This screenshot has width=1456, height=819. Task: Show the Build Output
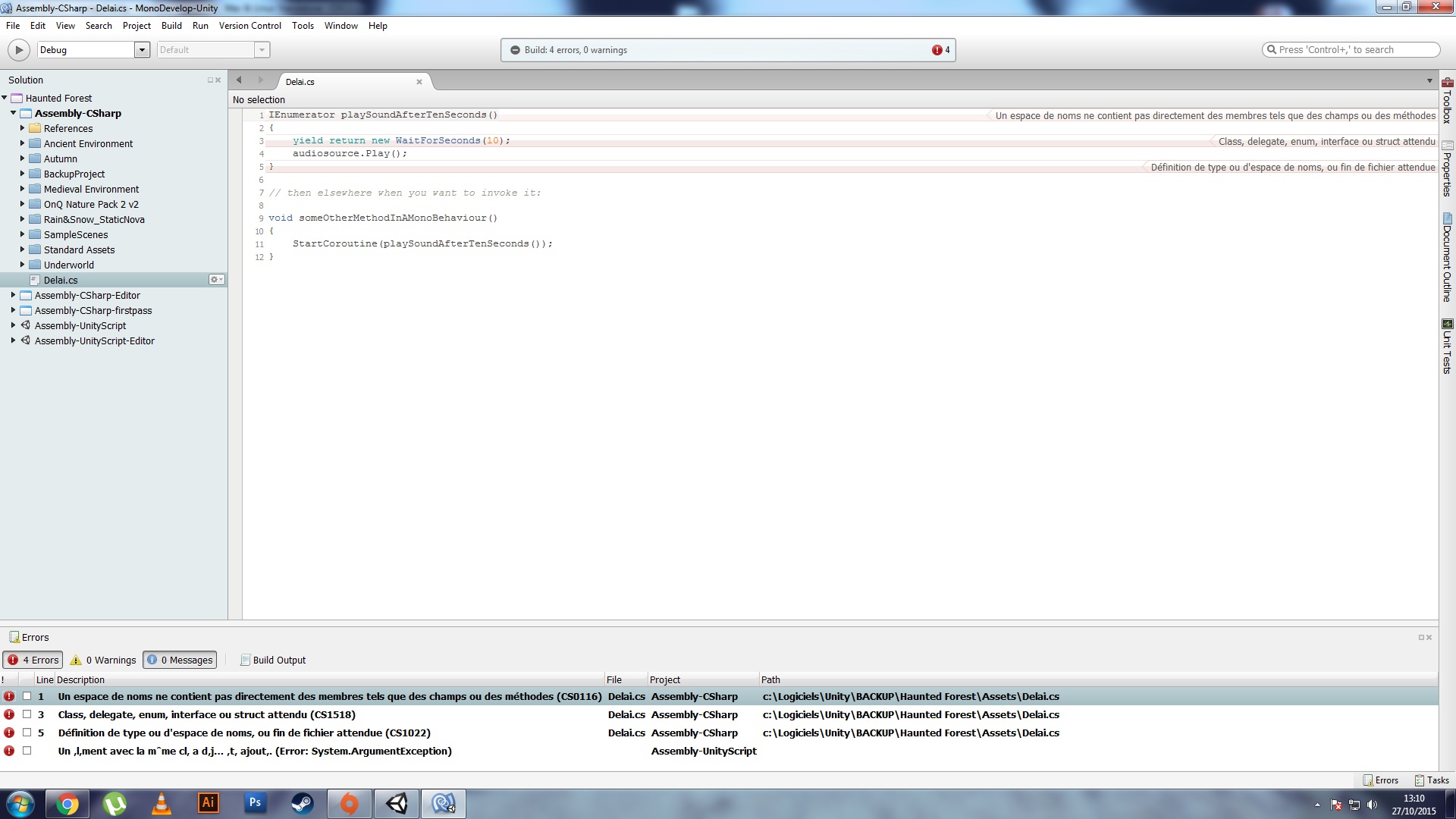point(273,660)
